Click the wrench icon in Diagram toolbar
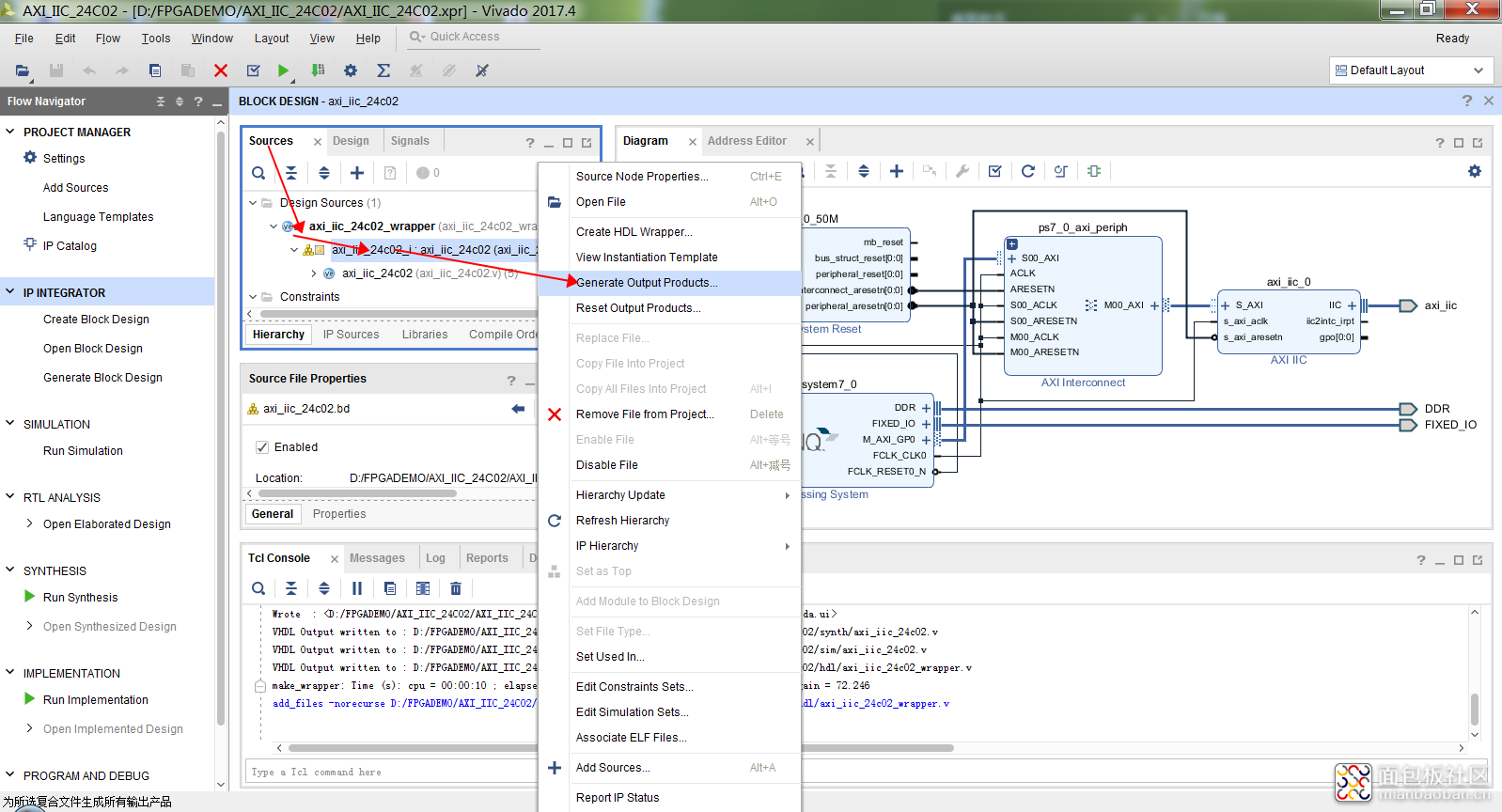 (x=962, y=171)
